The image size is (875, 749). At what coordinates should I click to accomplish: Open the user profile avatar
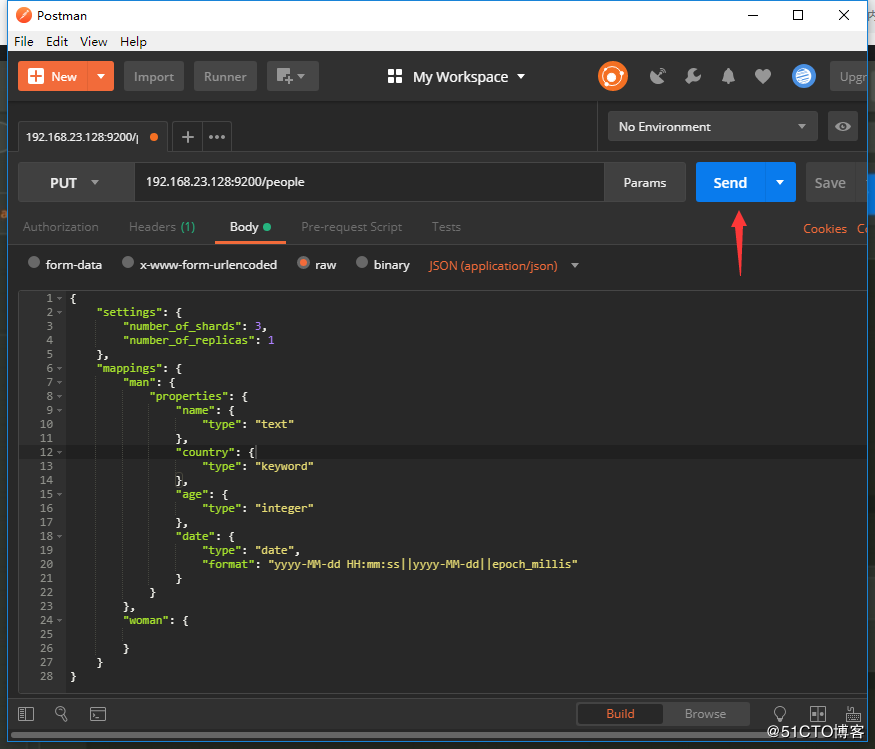(x=804, y=76)
